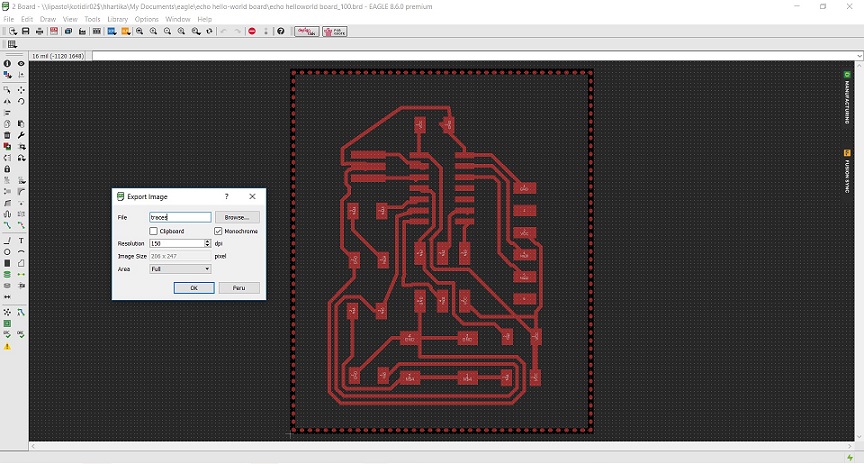Open the Options menu
Image resolution: width=864 pixels, height=464 pixels.
147,19
